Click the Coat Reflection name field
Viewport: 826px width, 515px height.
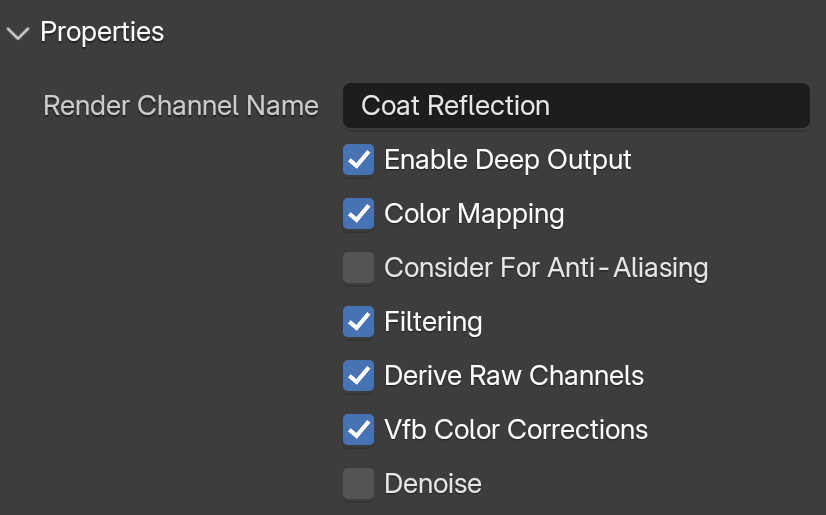576,105
